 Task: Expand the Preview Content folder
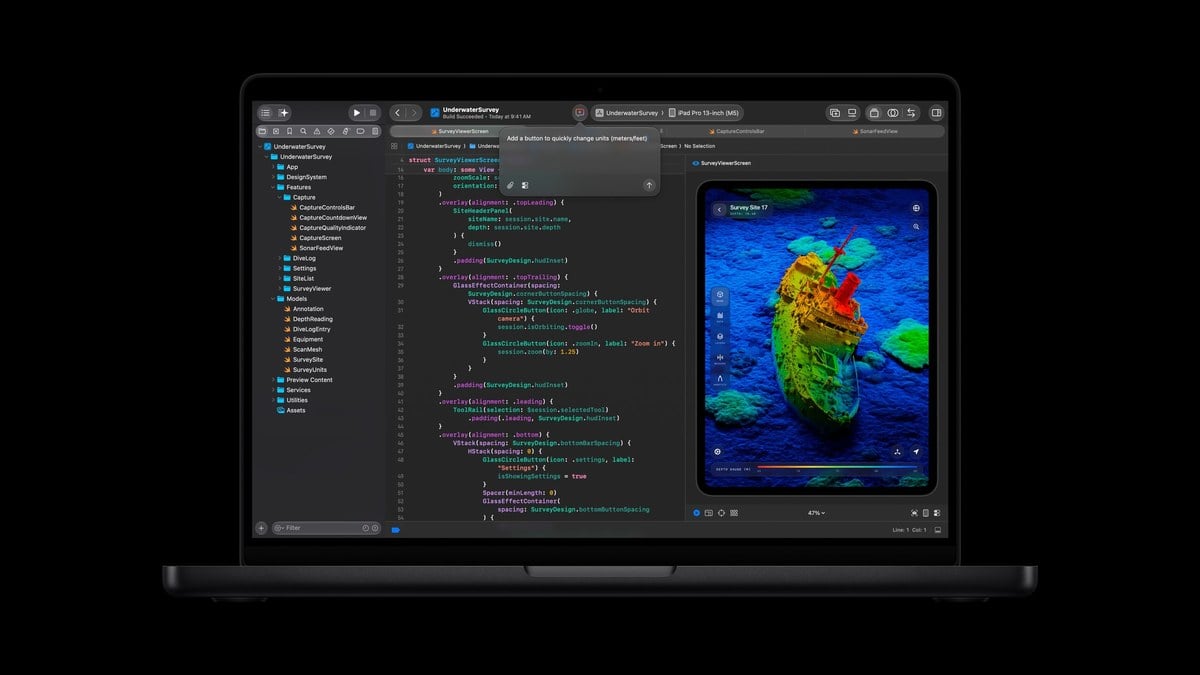click(274, 380)
